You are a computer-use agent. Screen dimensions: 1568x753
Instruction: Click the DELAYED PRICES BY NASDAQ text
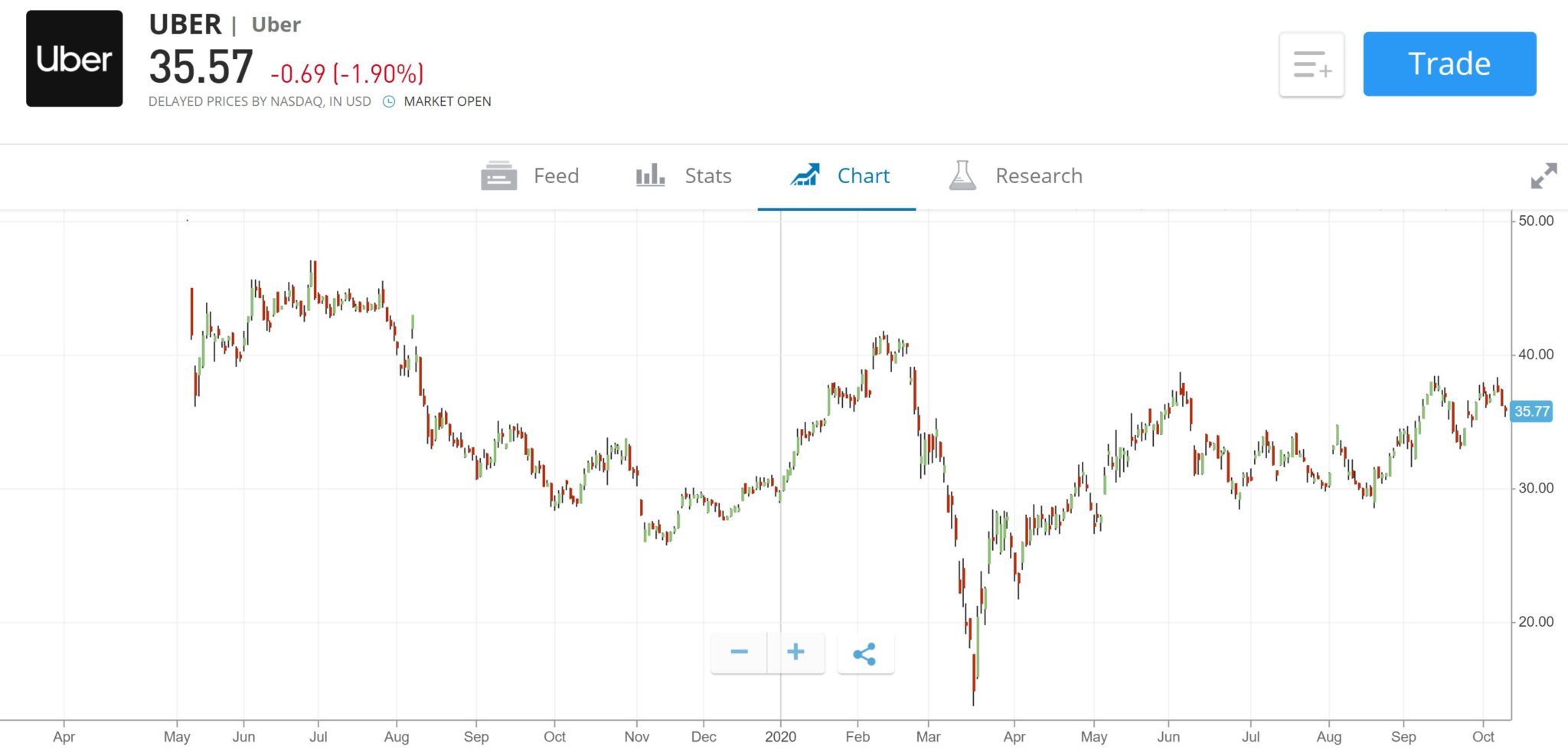click(x=260, y=101)
